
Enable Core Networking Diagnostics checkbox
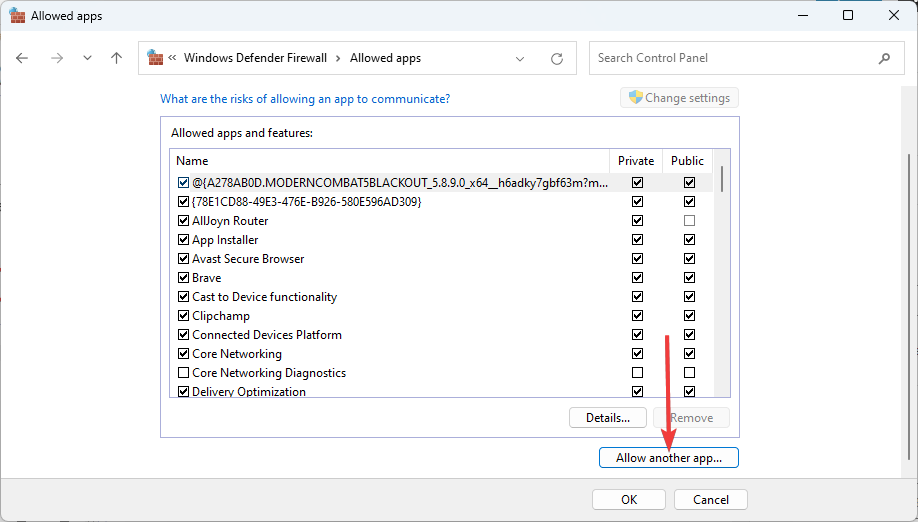pos(183,373)
